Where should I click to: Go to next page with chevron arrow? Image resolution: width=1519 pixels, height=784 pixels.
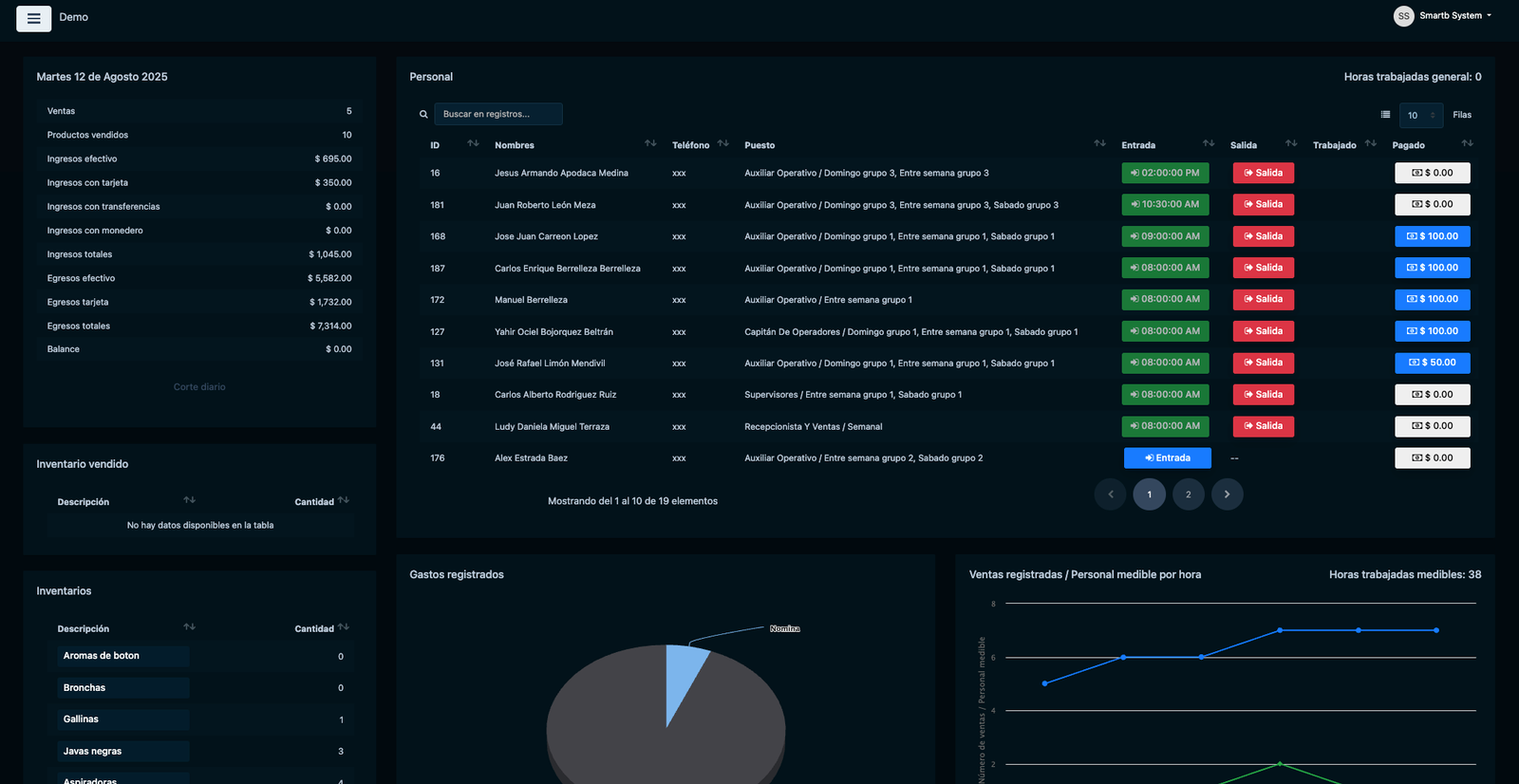(x=1227, y=495)
